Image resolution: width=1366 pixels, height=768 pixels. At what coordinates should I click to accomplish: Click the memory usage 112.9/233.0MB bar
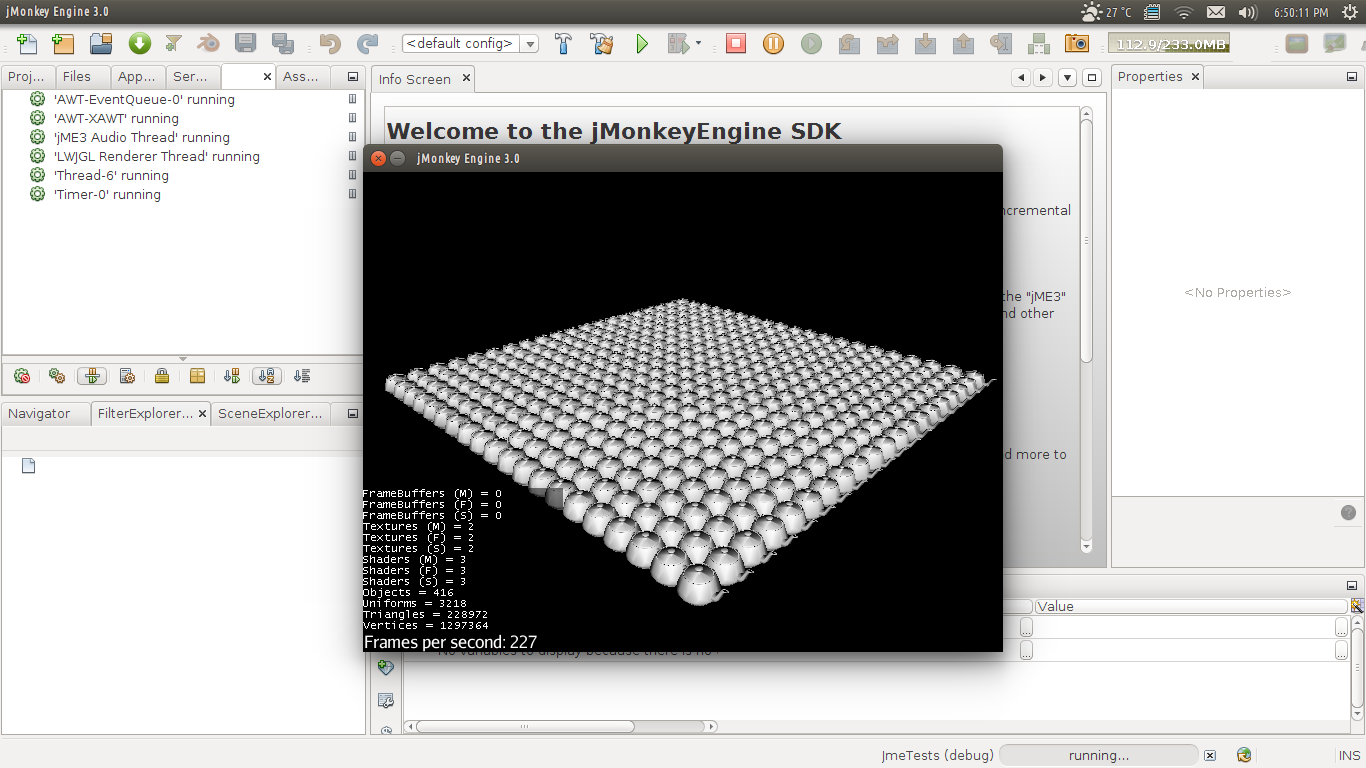[x=1168, y=44]
